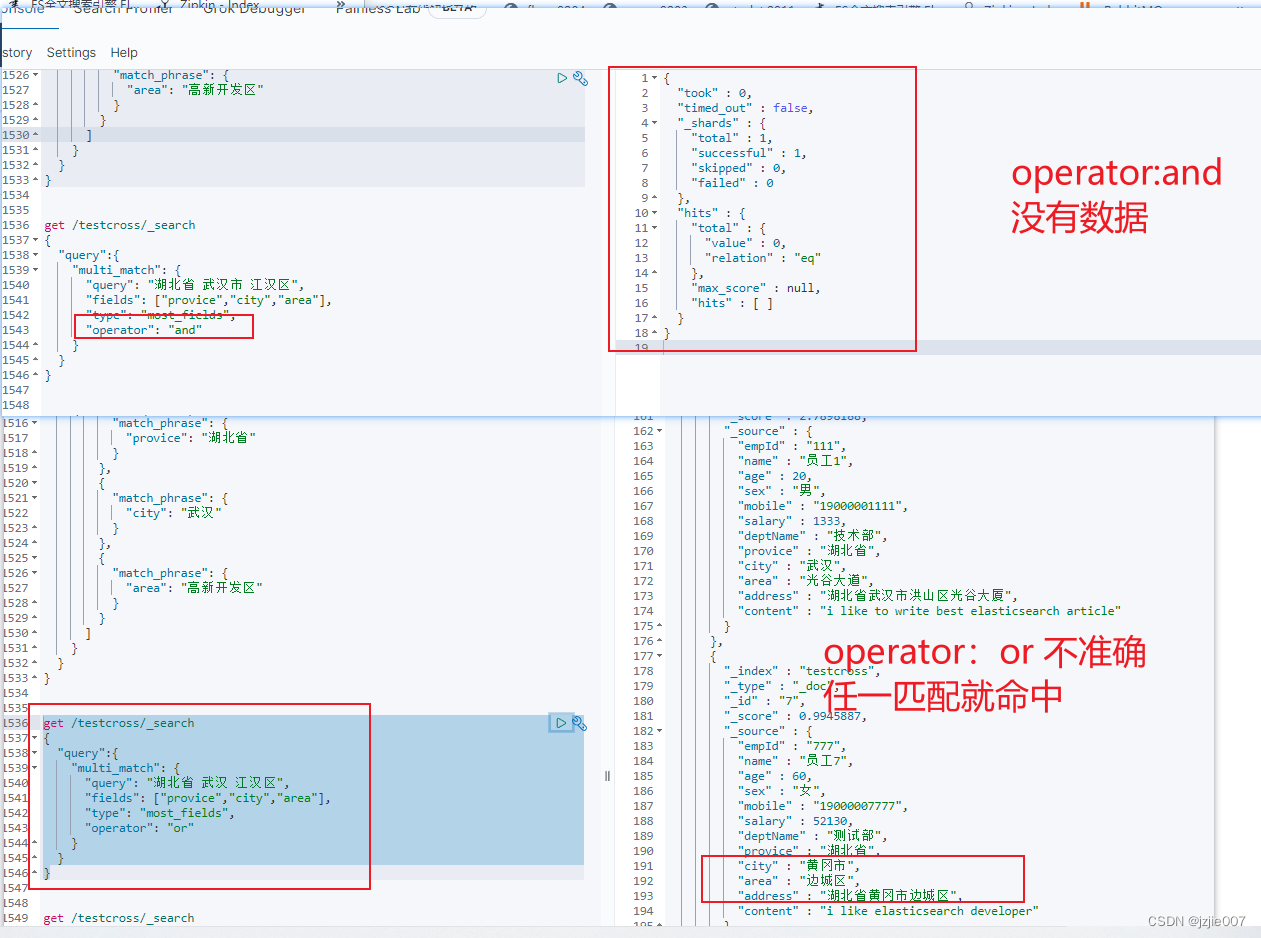
Task: Click the "timed_out" : false line
Action: (746, 108)
